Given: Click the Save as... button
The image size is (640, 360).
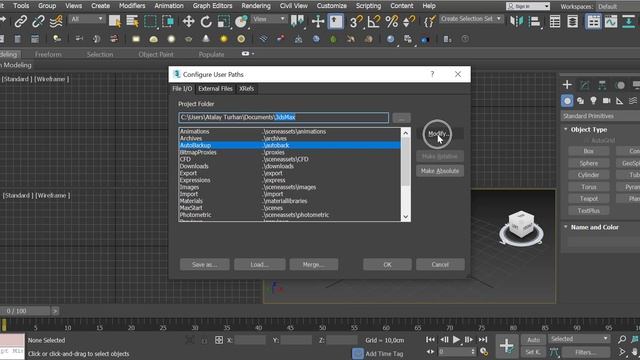Looking at the screenshot, I should [204, 264].
